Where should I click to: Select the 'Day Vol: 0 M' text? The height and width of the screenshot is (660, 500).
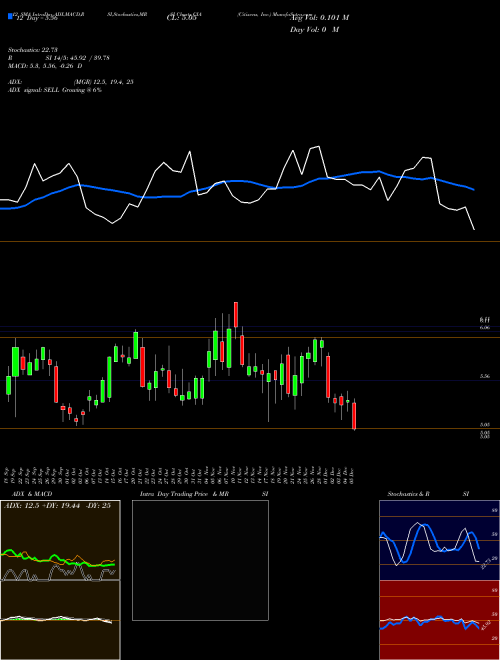click(314, 29)
